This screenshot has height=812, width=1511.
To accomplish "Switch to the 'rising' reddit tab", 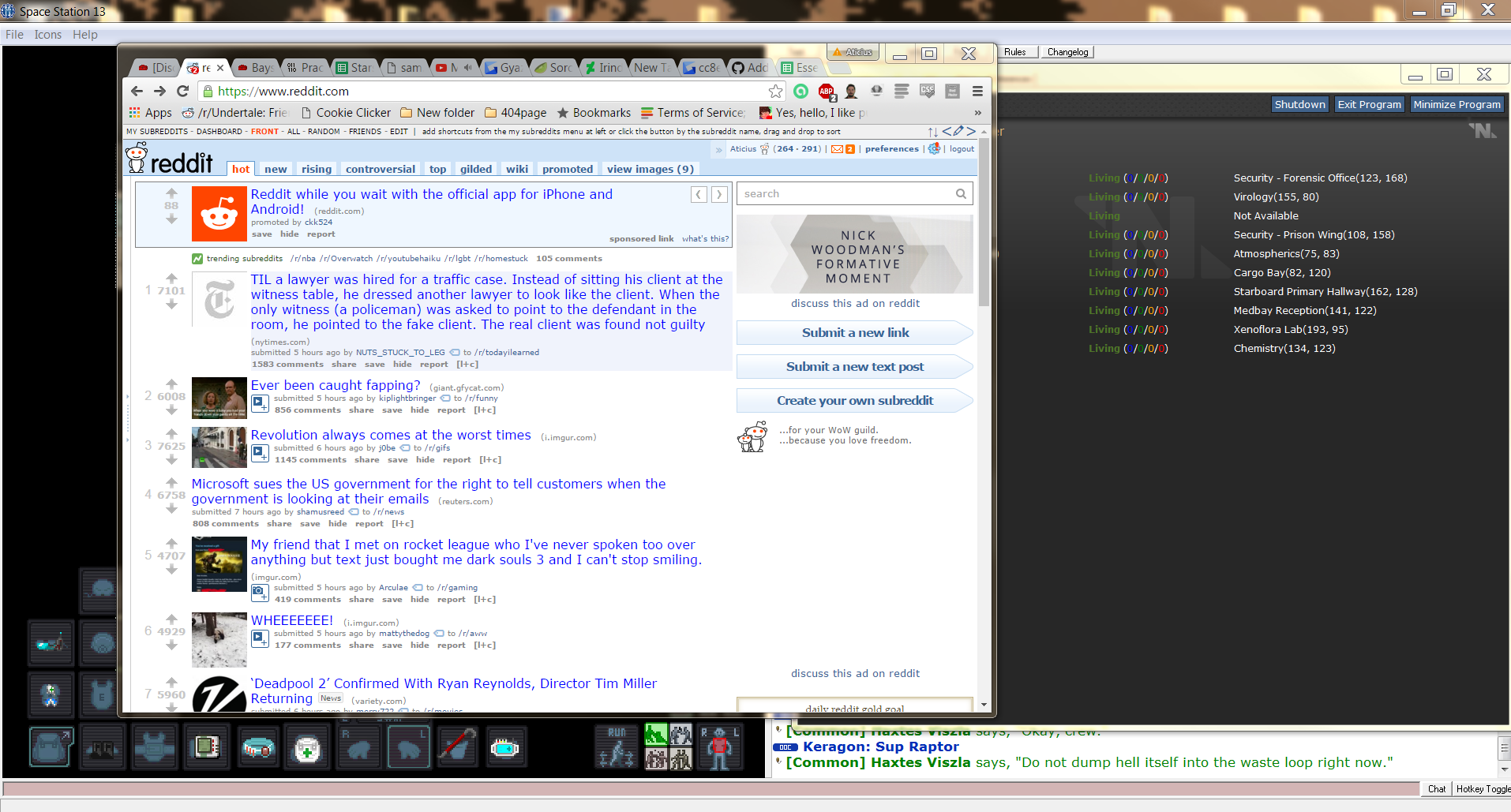I will tap(317, 169).
